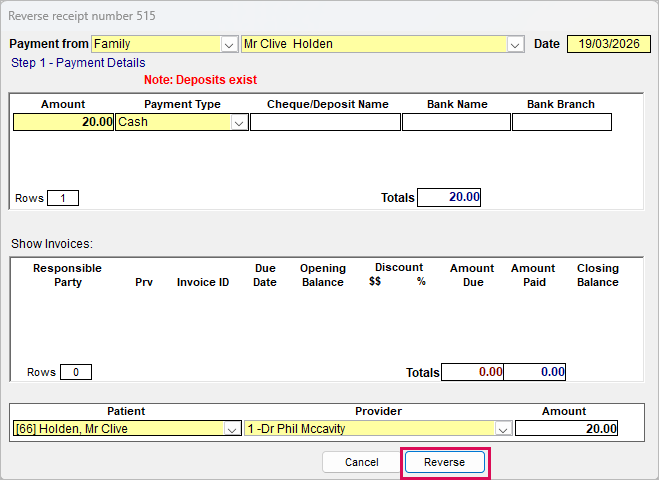Open the Payment from Family dropdown
This screenshot has width=659, height=480.
pyautogui.click(x=228, y=44)
